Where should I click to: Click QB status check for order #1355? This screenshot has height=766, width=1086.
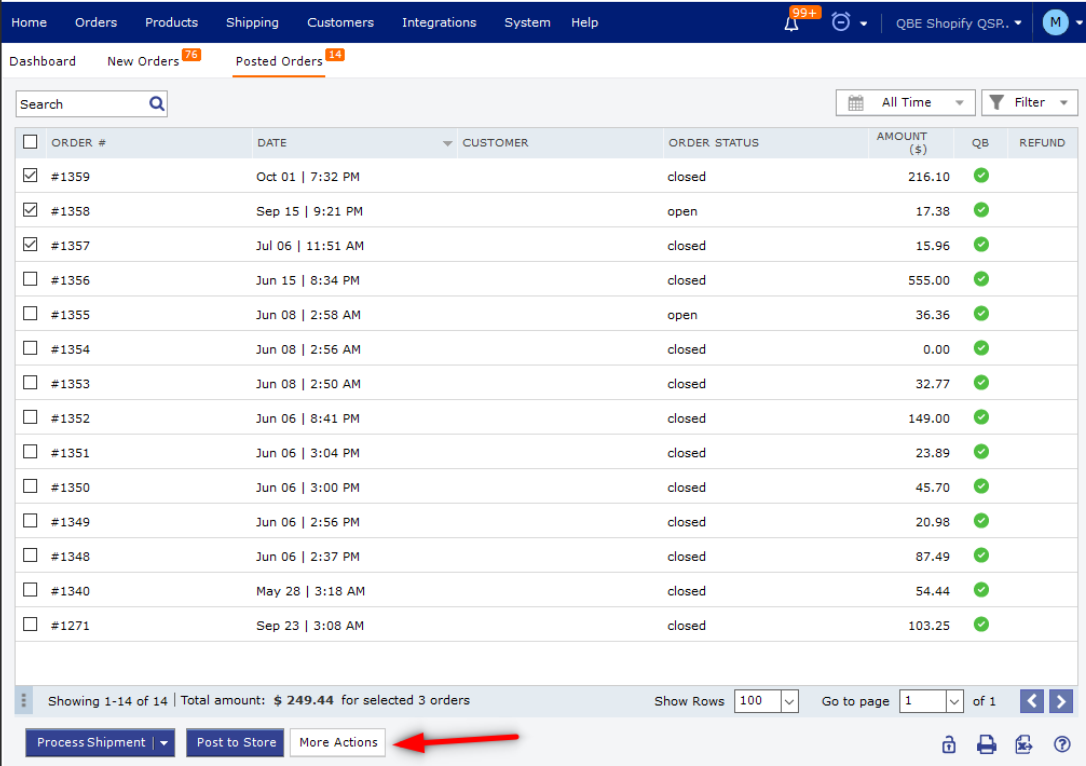coord(981,314)
